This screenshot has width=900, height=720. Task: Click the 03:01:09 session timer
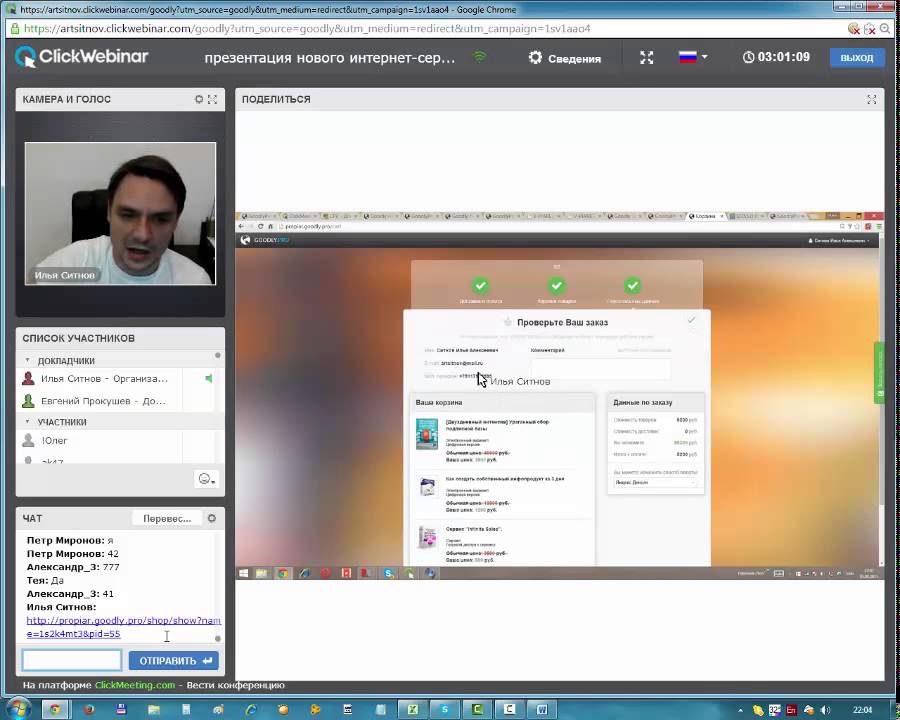point(776,57)
